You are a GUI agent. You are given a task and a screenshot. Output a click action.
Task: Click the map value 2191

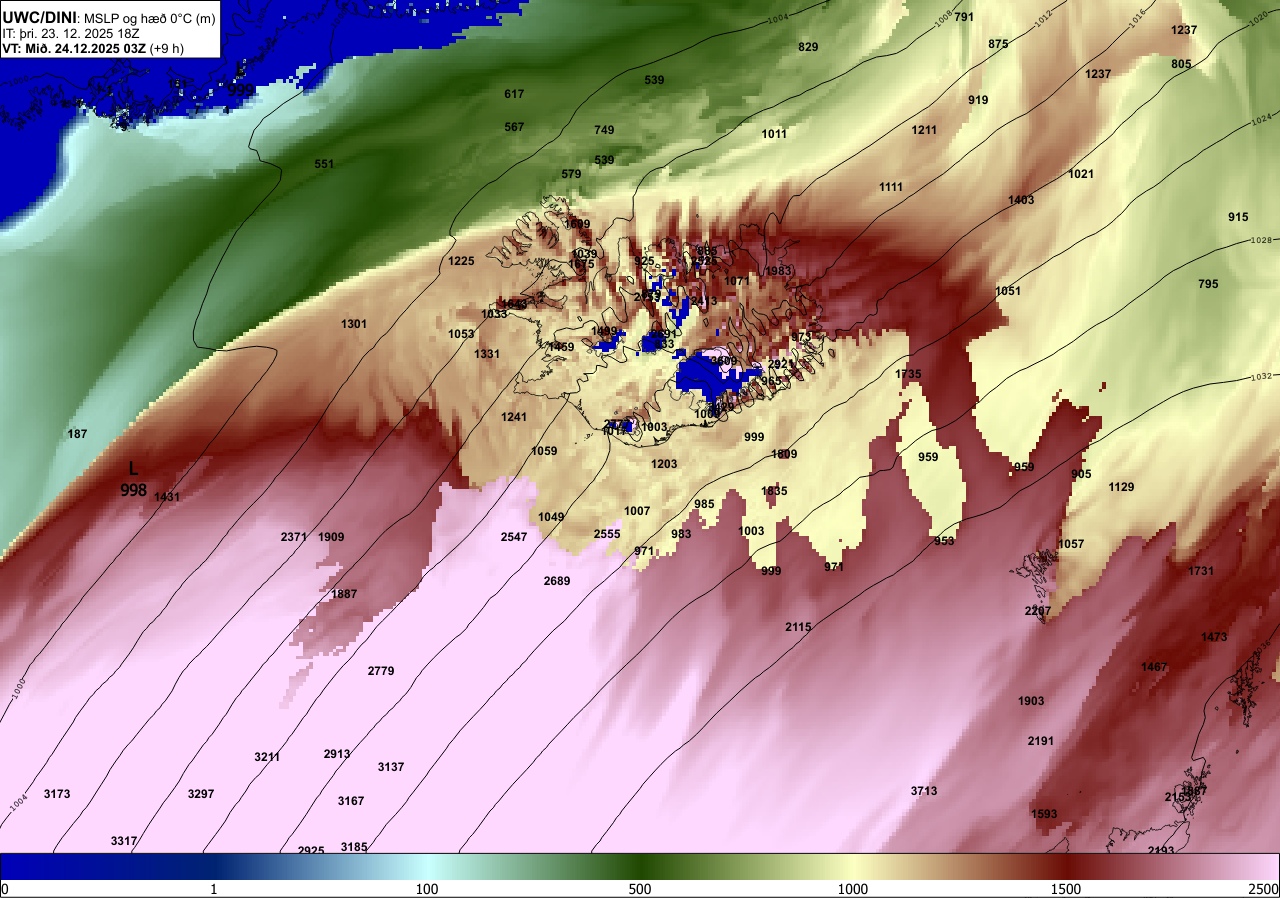pos(1041,741)
